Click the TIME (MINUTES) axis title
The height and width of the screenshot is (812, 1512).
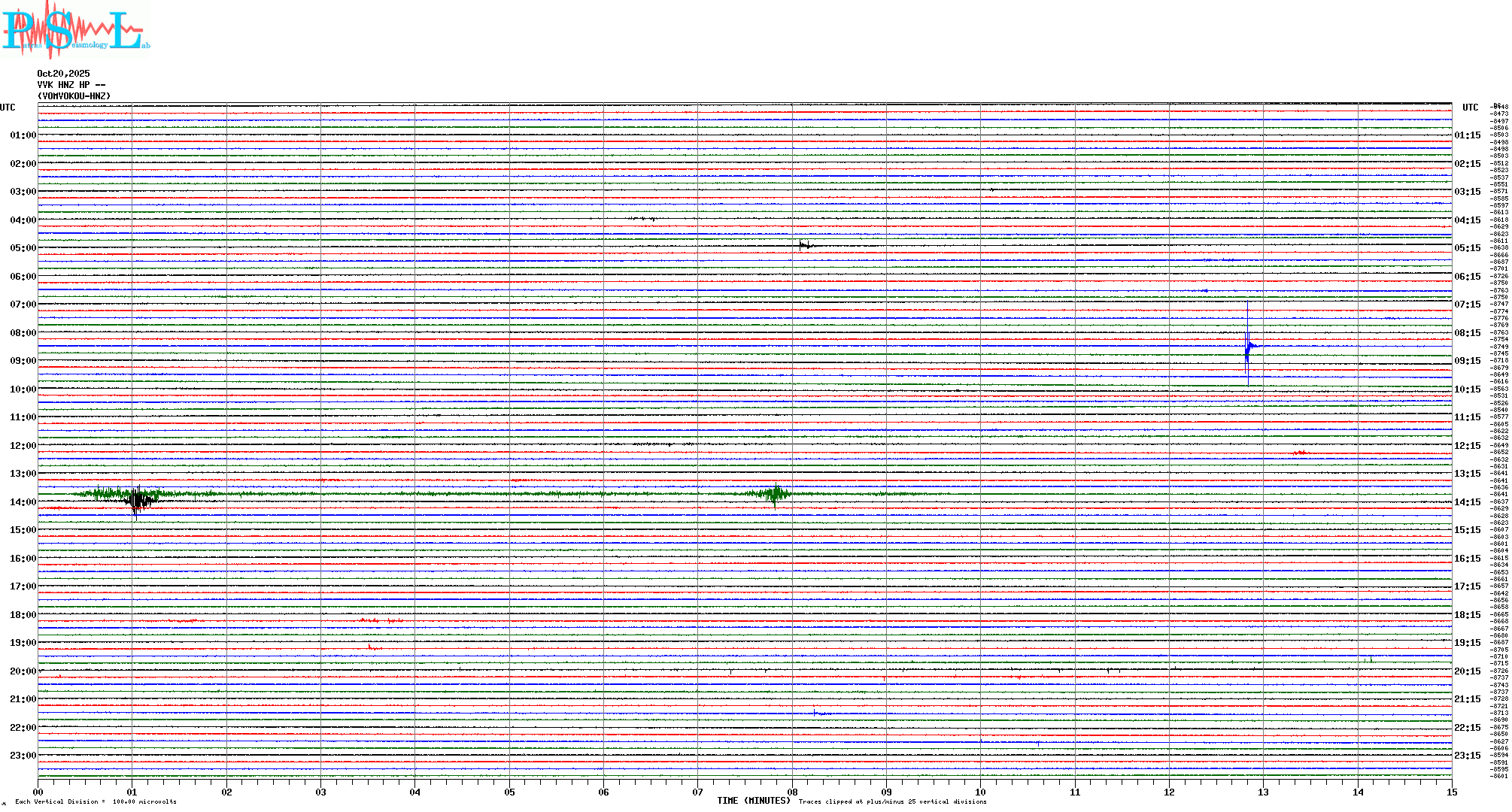pos(753,801)
